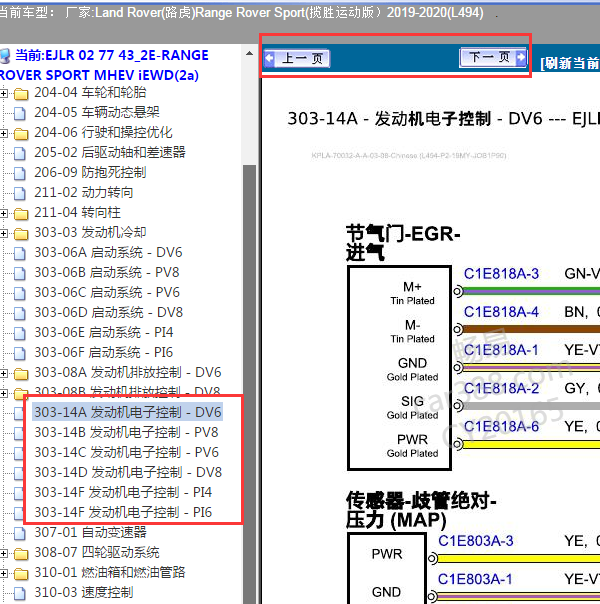Screen dimensions: 600x604
Task: Open 211-02 动力转向 document
Action: [x=84, y=193]
